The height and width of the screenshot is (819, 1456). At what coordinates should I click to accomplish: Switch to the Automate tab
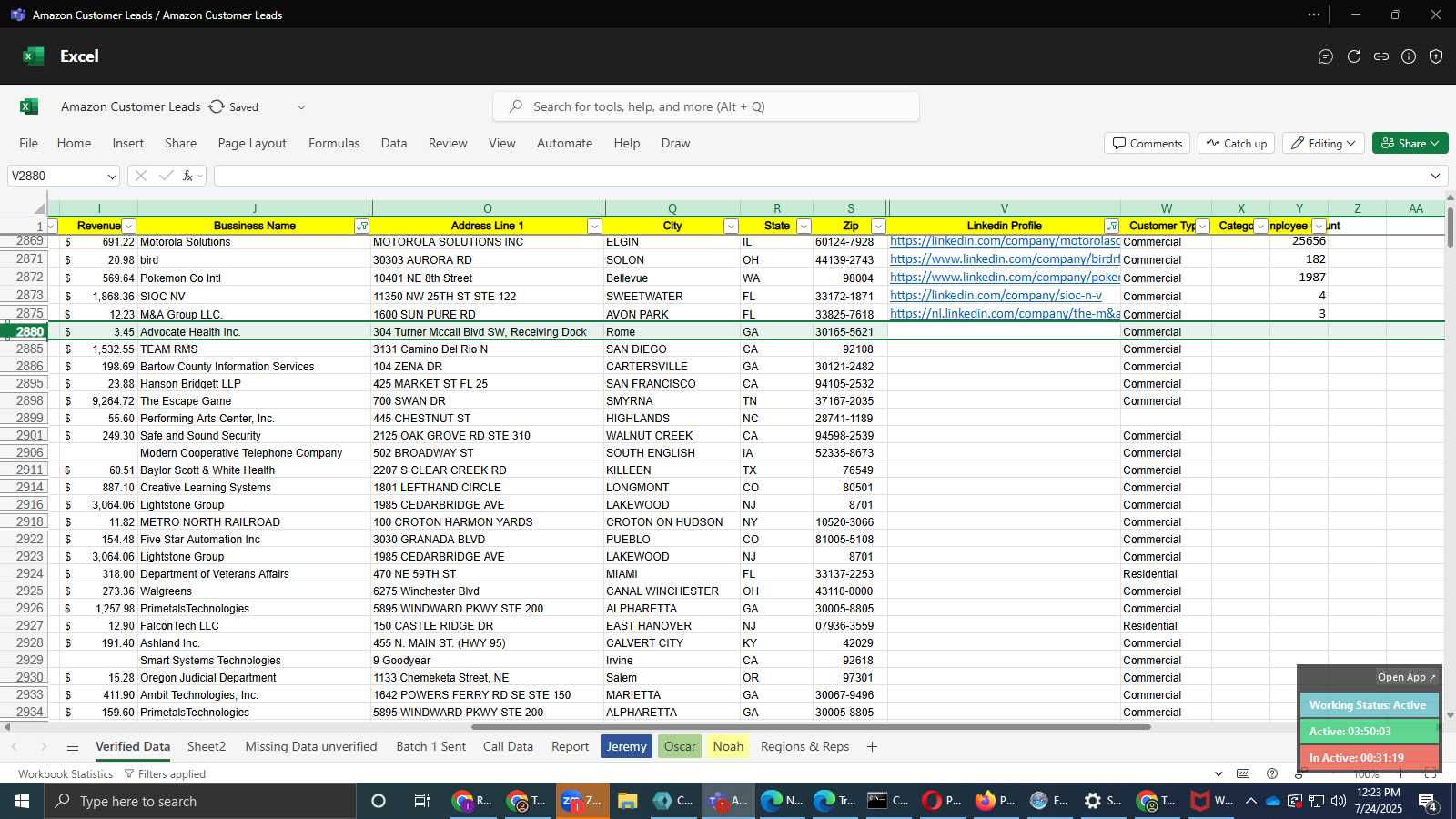click(x=564, y=143)
